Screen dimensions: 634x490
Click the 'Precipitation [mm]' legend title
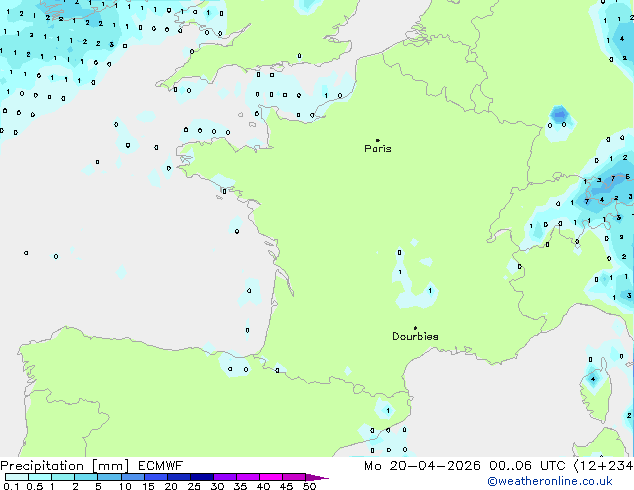(65, 466)
